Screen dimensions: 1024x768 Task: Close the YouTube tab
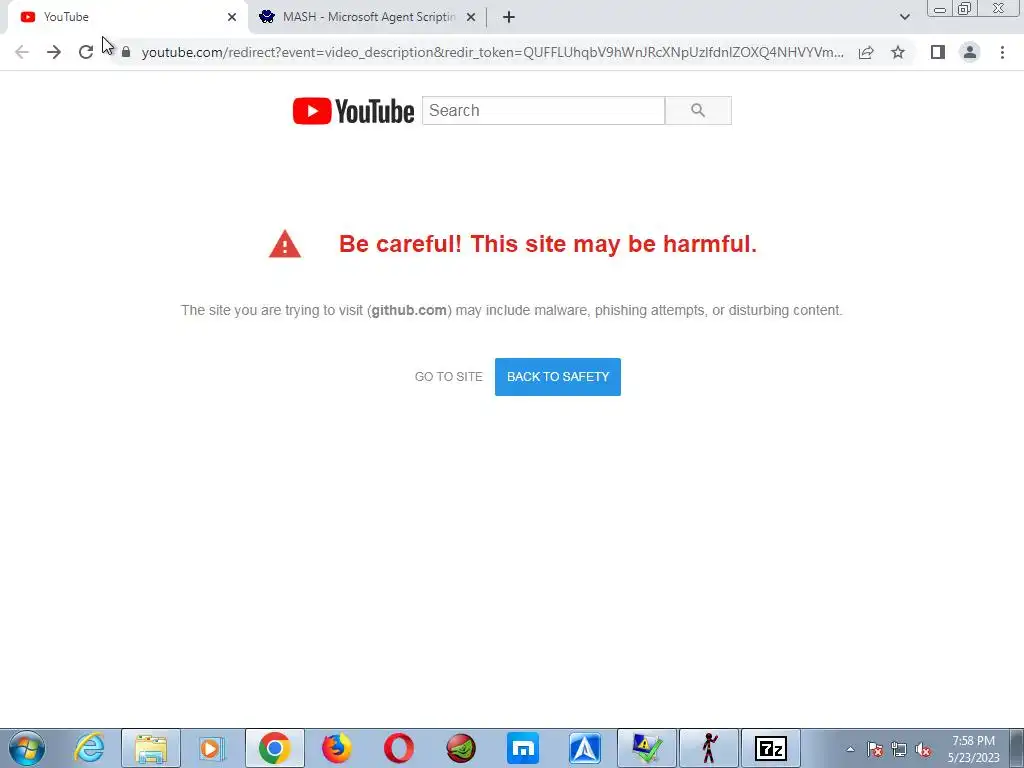(x=232, y=17)
